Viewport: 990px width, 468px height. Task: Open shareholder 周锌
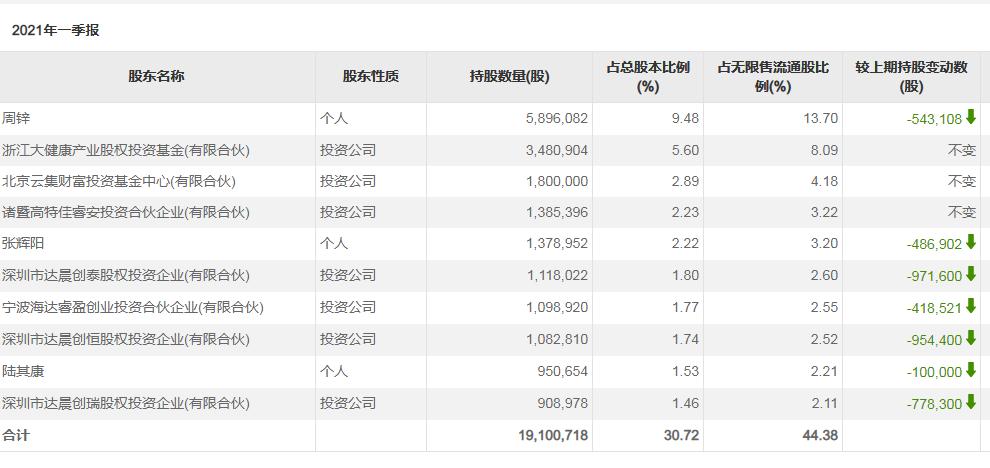(17, 118)
